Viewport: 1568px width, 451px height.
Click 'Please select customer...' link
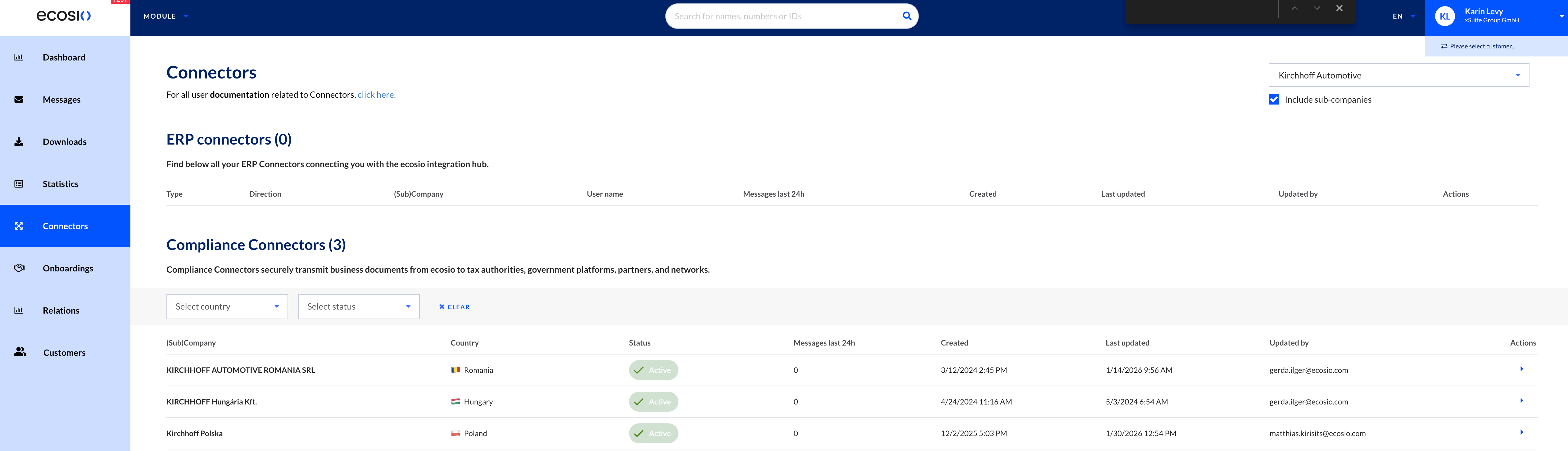click(1478, 46)
